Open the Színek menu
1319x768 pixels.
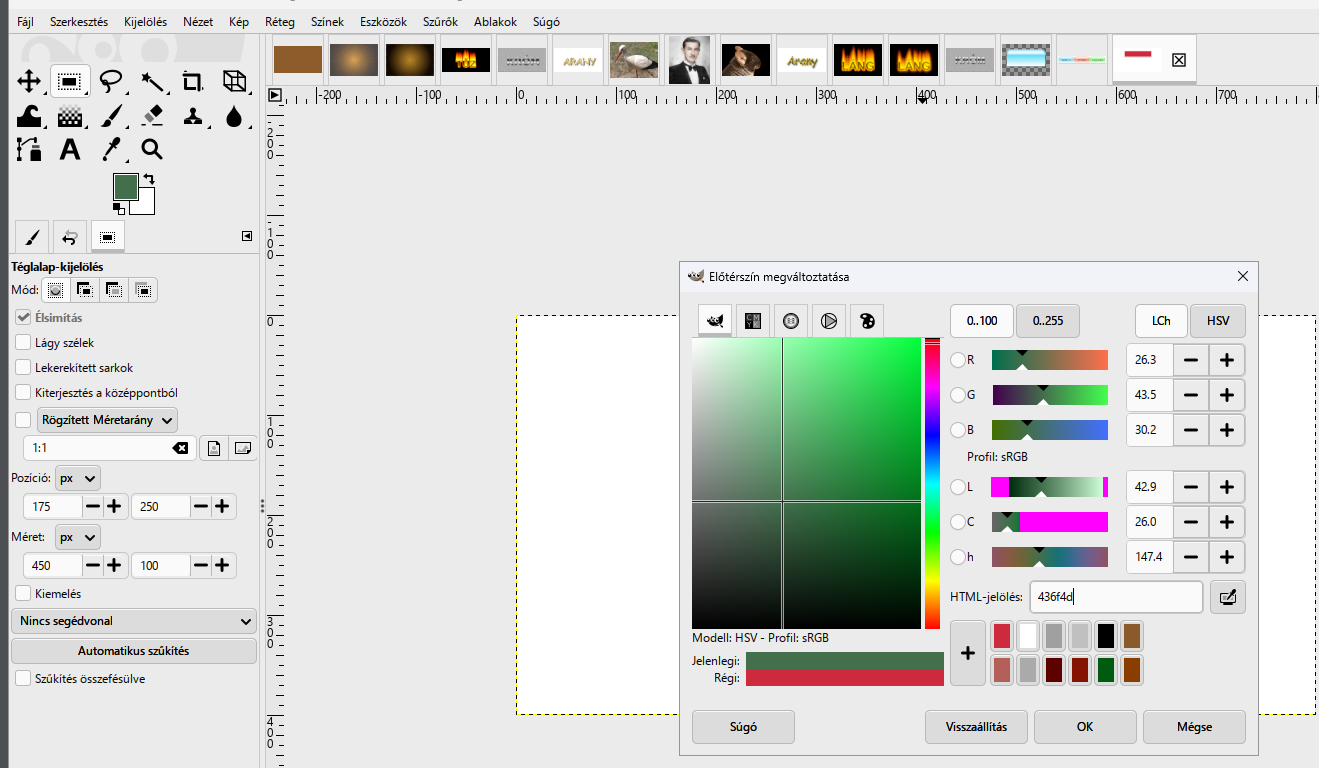tap(326, 21)
